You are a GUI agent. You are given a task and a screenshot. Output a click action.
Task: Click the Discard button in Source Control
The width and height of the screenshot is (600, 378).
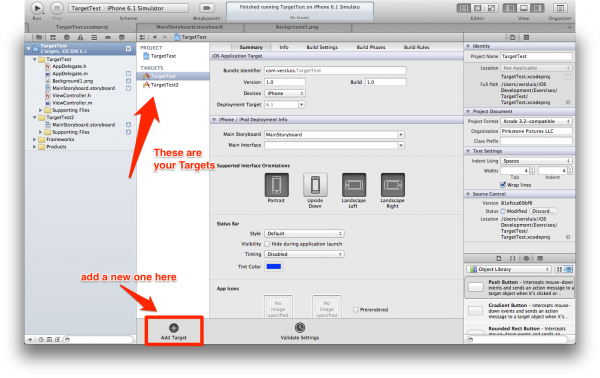[543, 211]
